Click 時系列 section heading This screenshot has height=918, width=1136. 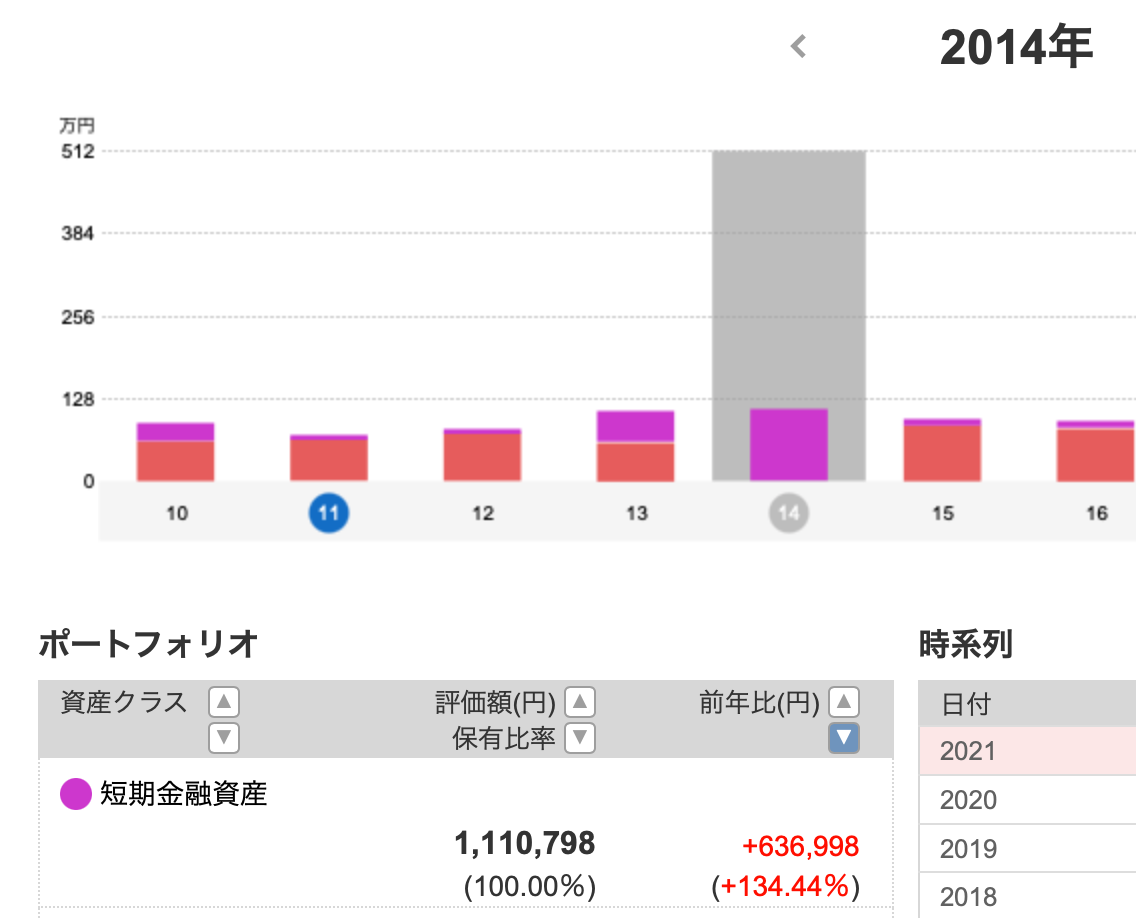(966, 644)
